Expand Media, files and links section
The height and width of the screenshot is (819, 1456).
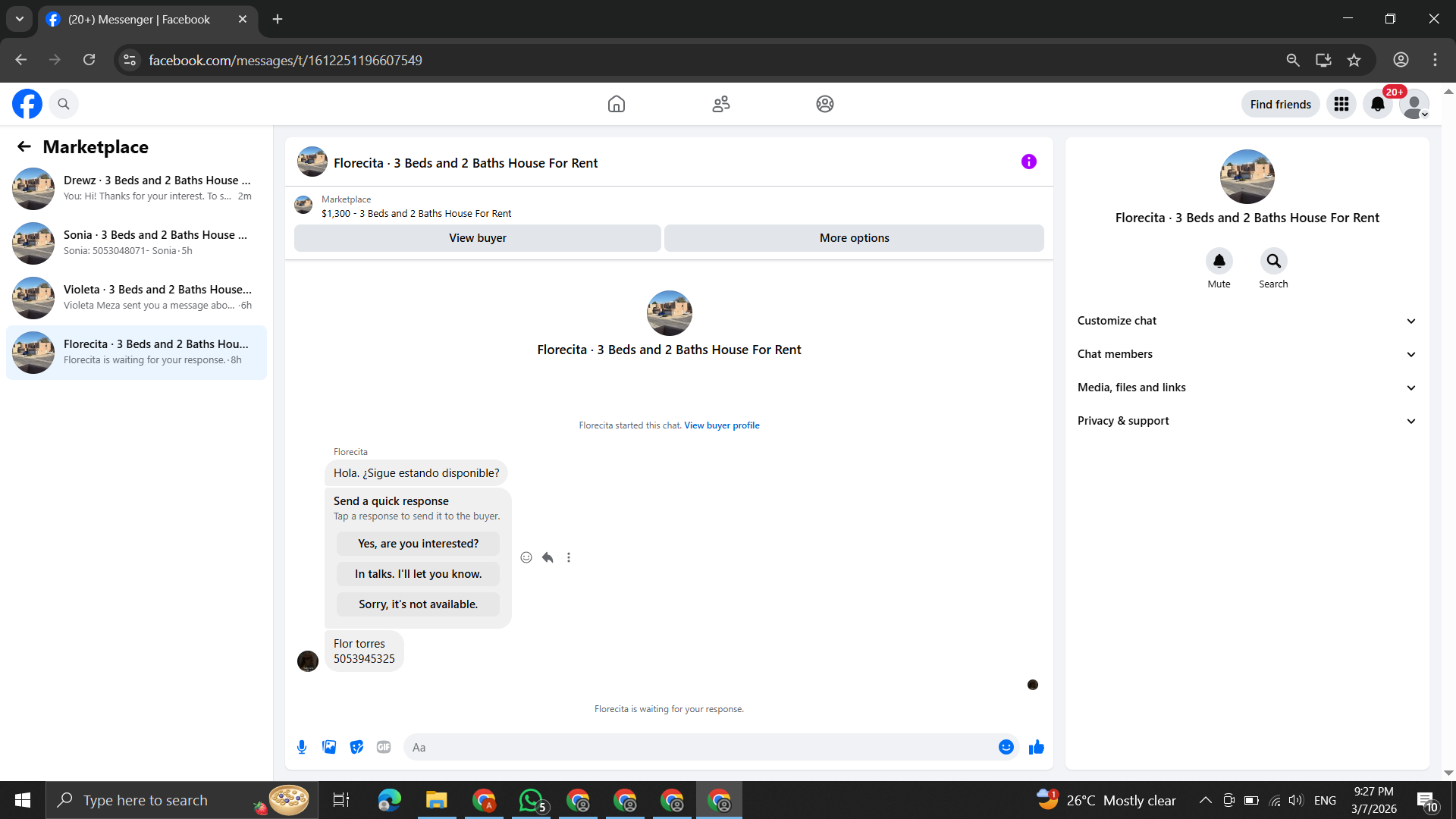pos(1247,388)
